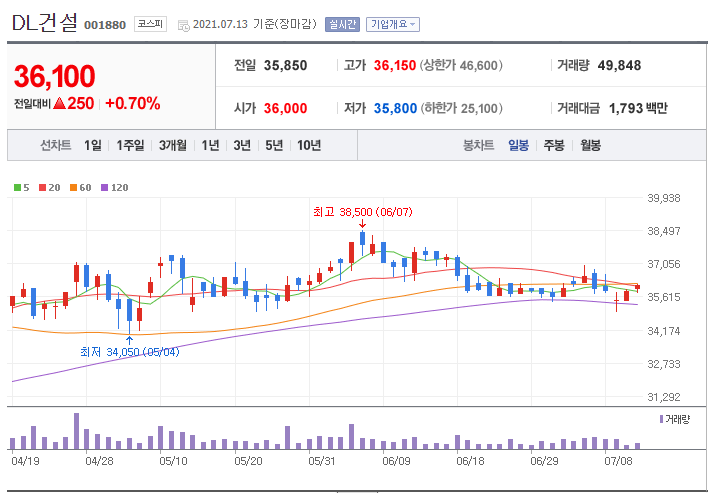The height and width of the screenshot is (493, 708).
Task: Click the 31,292 price axis label
Action: (x=664, y=397)
